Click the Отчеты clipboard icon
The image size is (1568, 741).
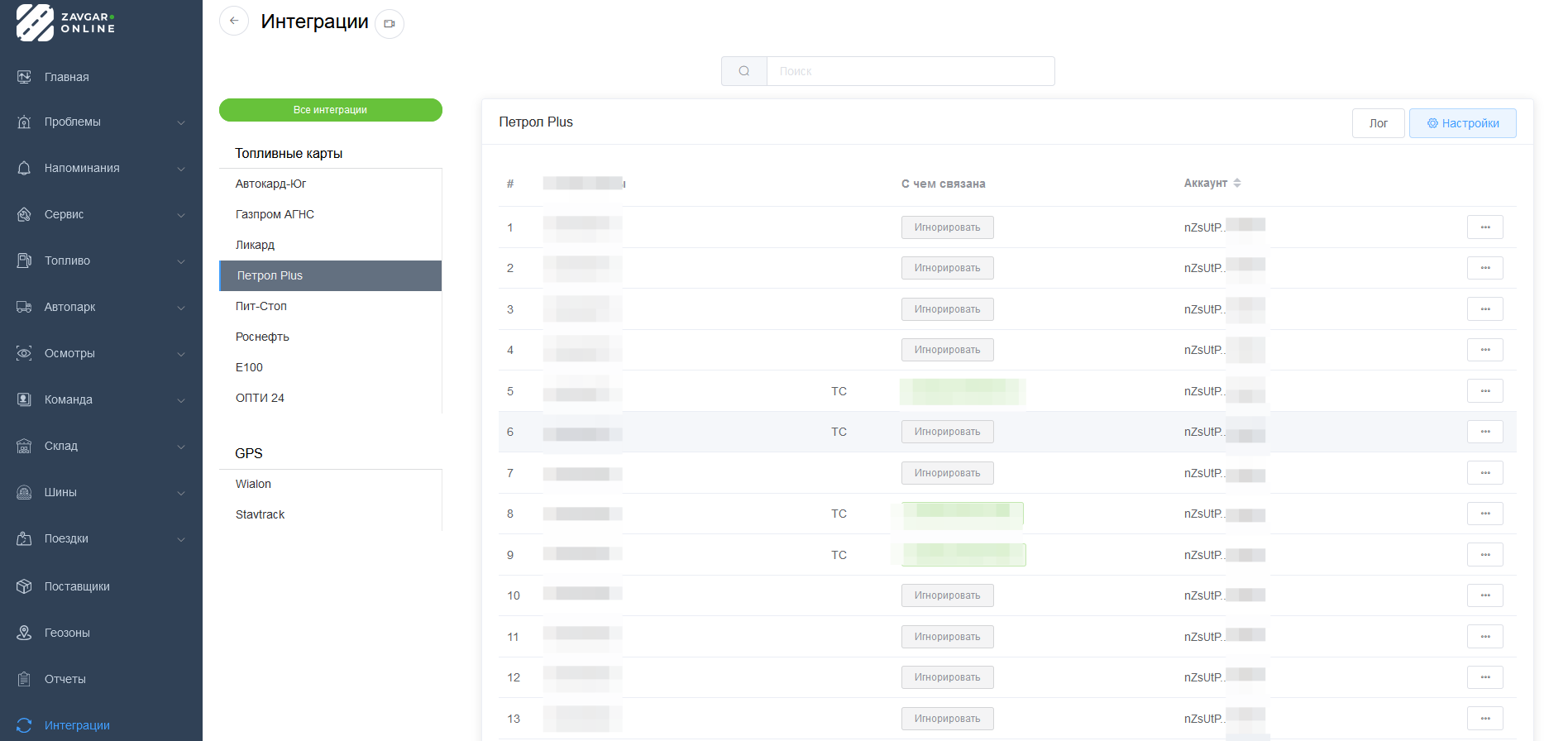(x=24, y=679)
